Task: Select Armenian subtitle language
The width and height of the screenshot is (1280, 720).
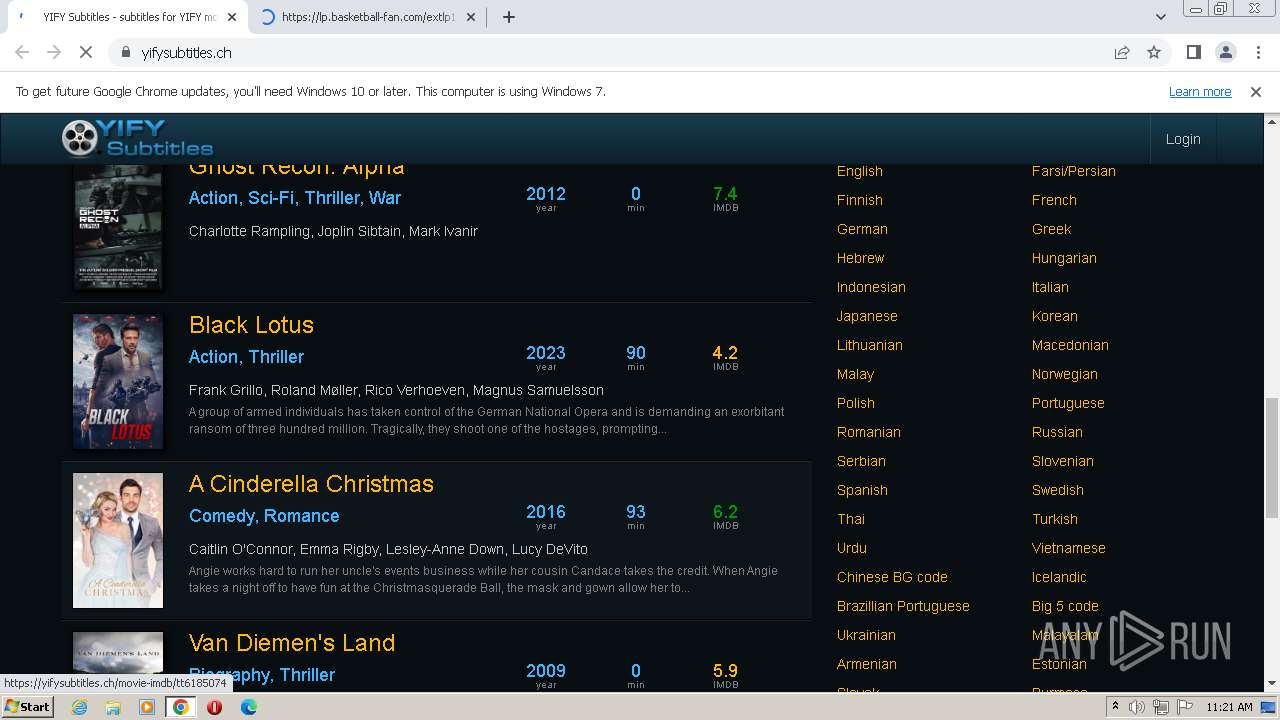Action: (867, 664)
